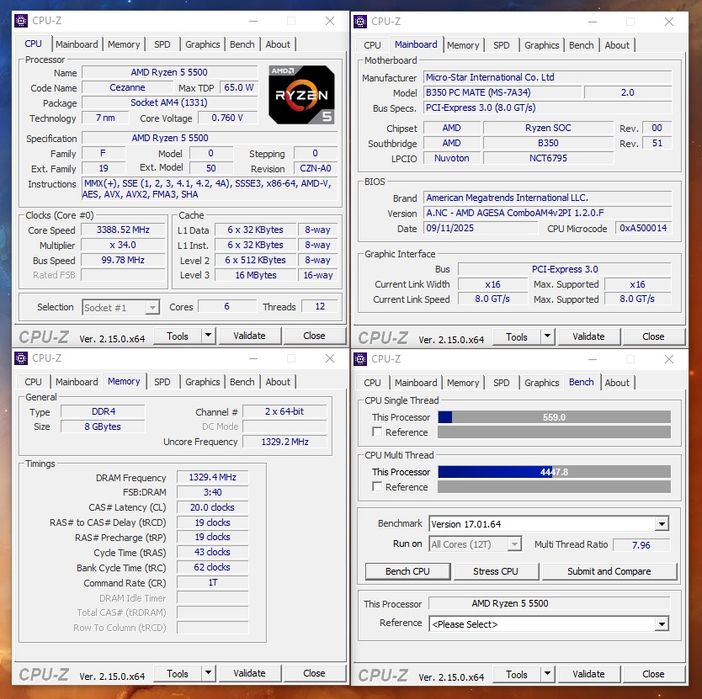Screen dimensions: 702x699
Task: Click Close button in Memory window
Action: (x=314, y=673)
